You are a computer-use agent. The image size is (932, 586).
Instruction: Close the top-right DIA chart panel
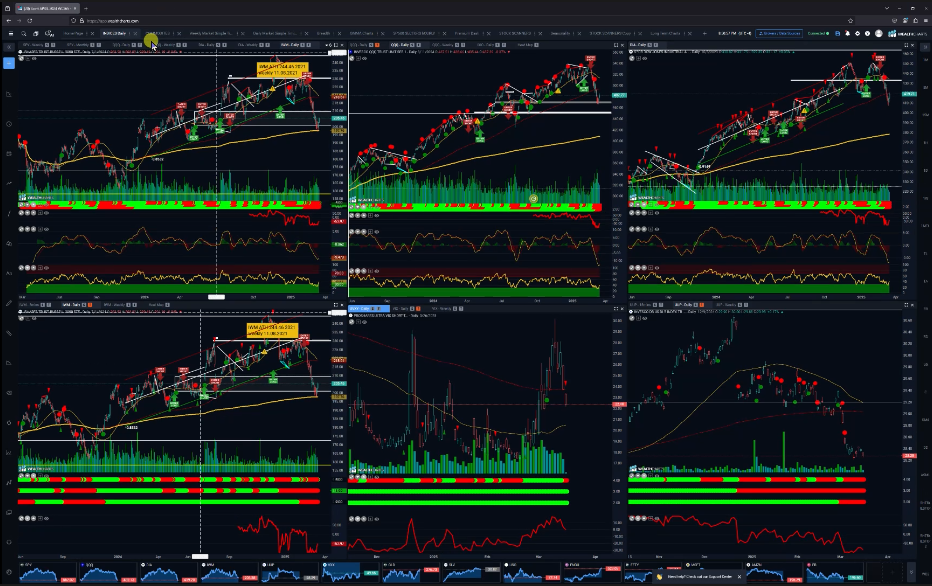[x=912, y=45]
